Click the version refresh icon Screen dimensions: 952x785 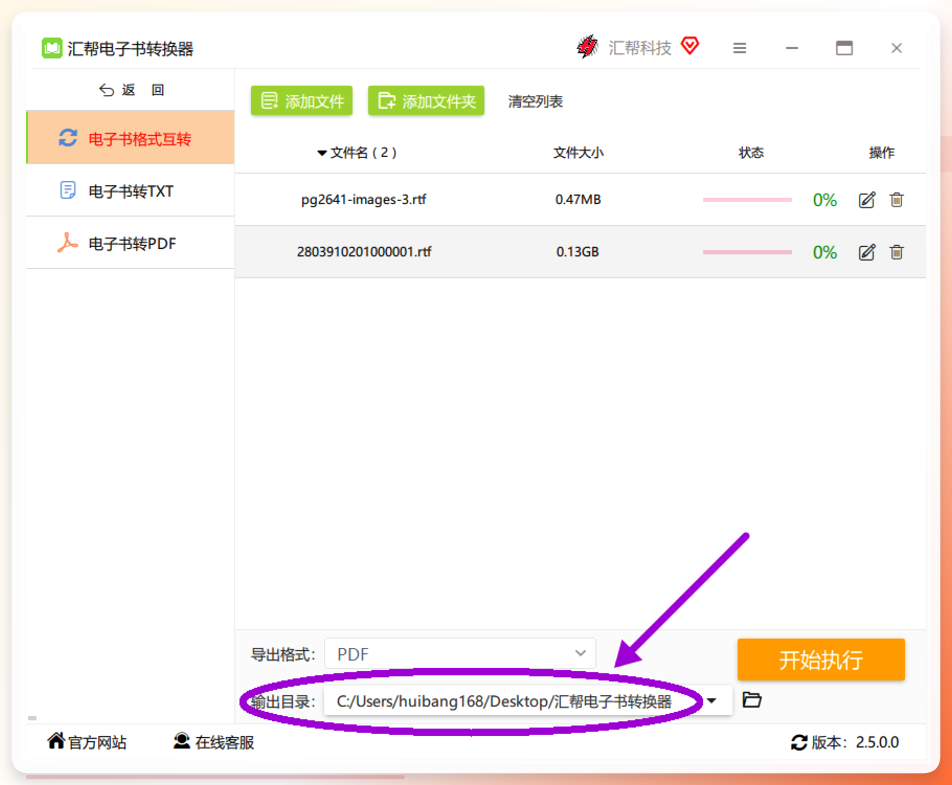(798, 743)
